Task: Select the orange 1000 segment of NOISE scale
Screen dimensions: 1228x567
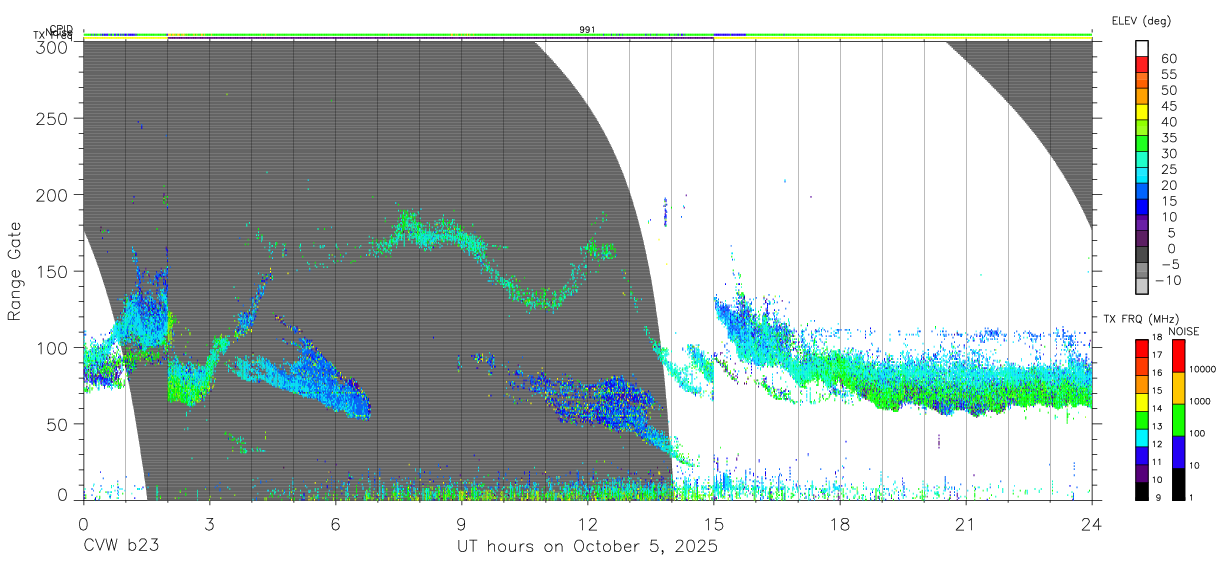Action: click(x=1178, y=386)
